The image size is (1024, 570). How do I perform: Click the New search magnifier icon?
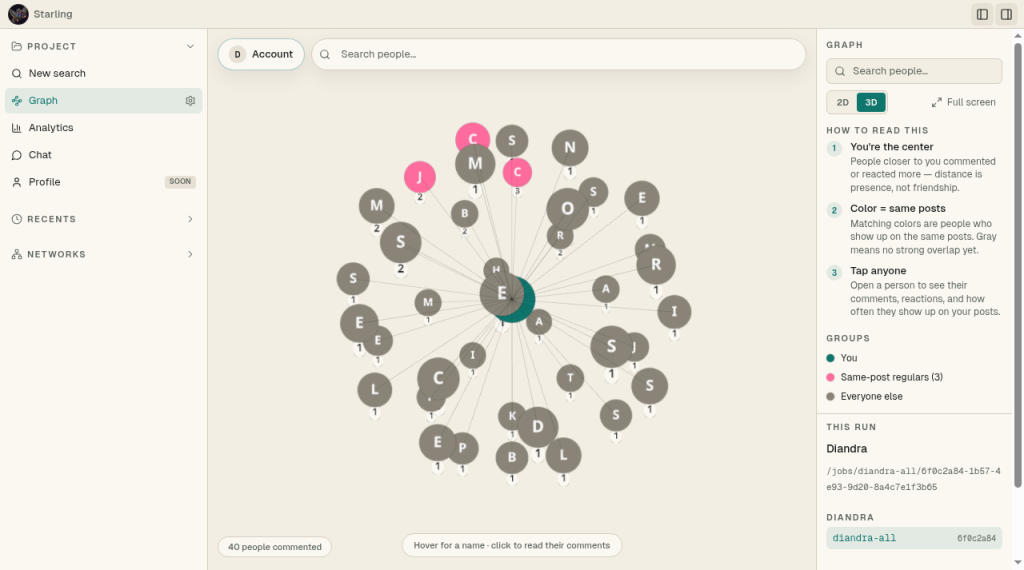point(17,73)
